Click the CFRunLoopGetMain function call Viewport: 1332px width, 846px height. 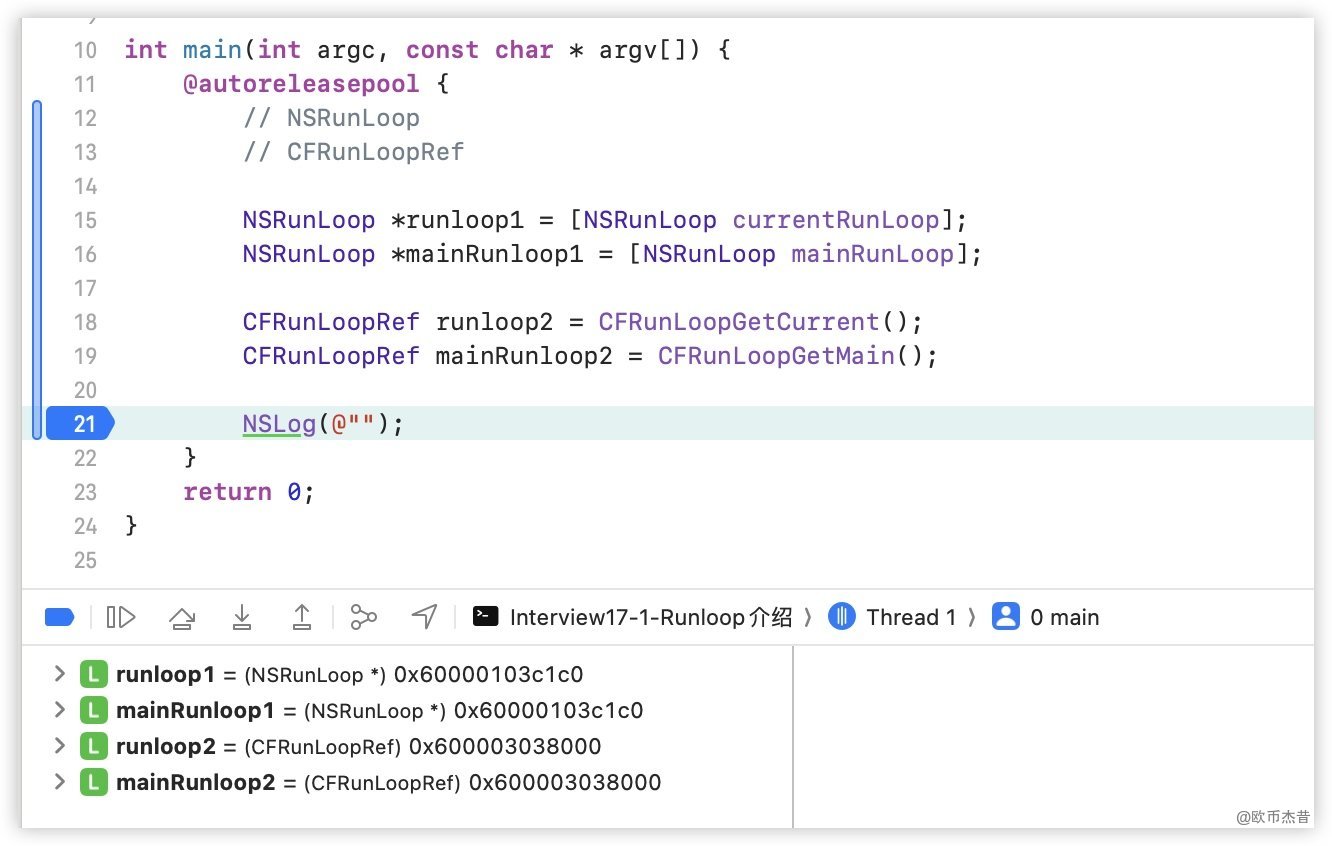click(775, 356)
